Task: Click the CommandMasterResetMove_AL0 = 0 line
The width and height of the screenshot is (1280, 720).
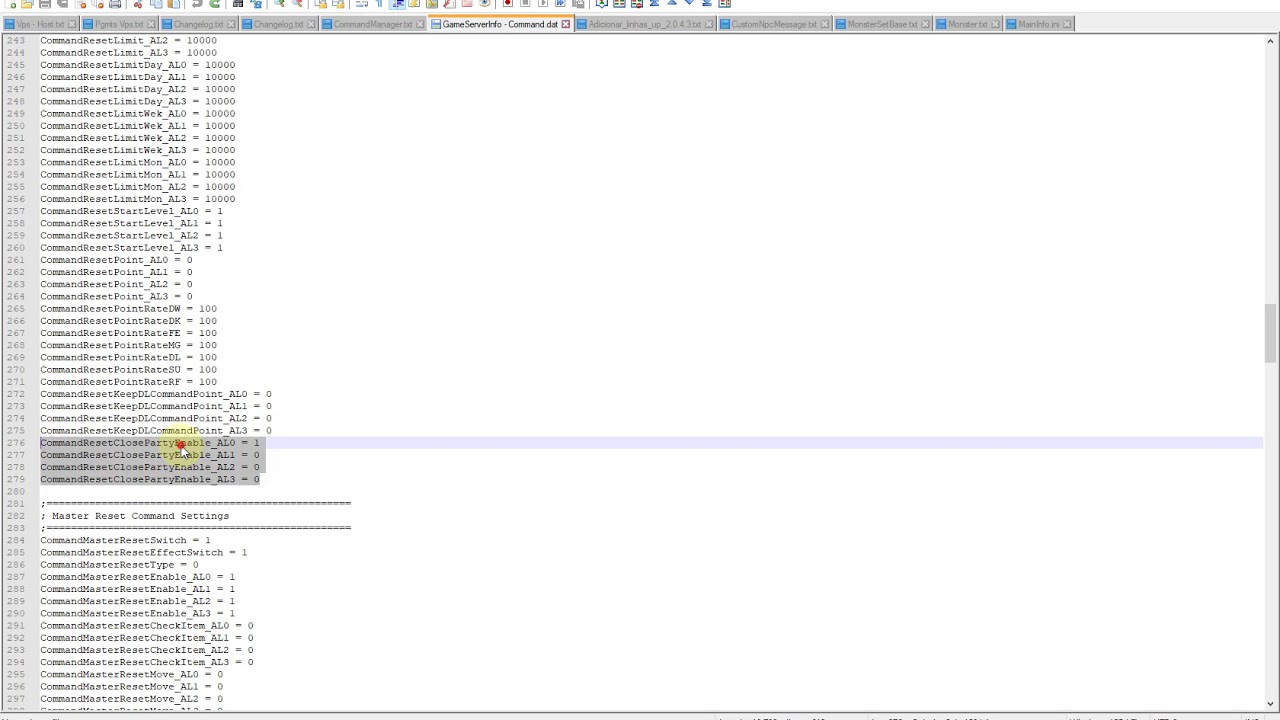Action: pyautogui.click(x=131, y=675)
